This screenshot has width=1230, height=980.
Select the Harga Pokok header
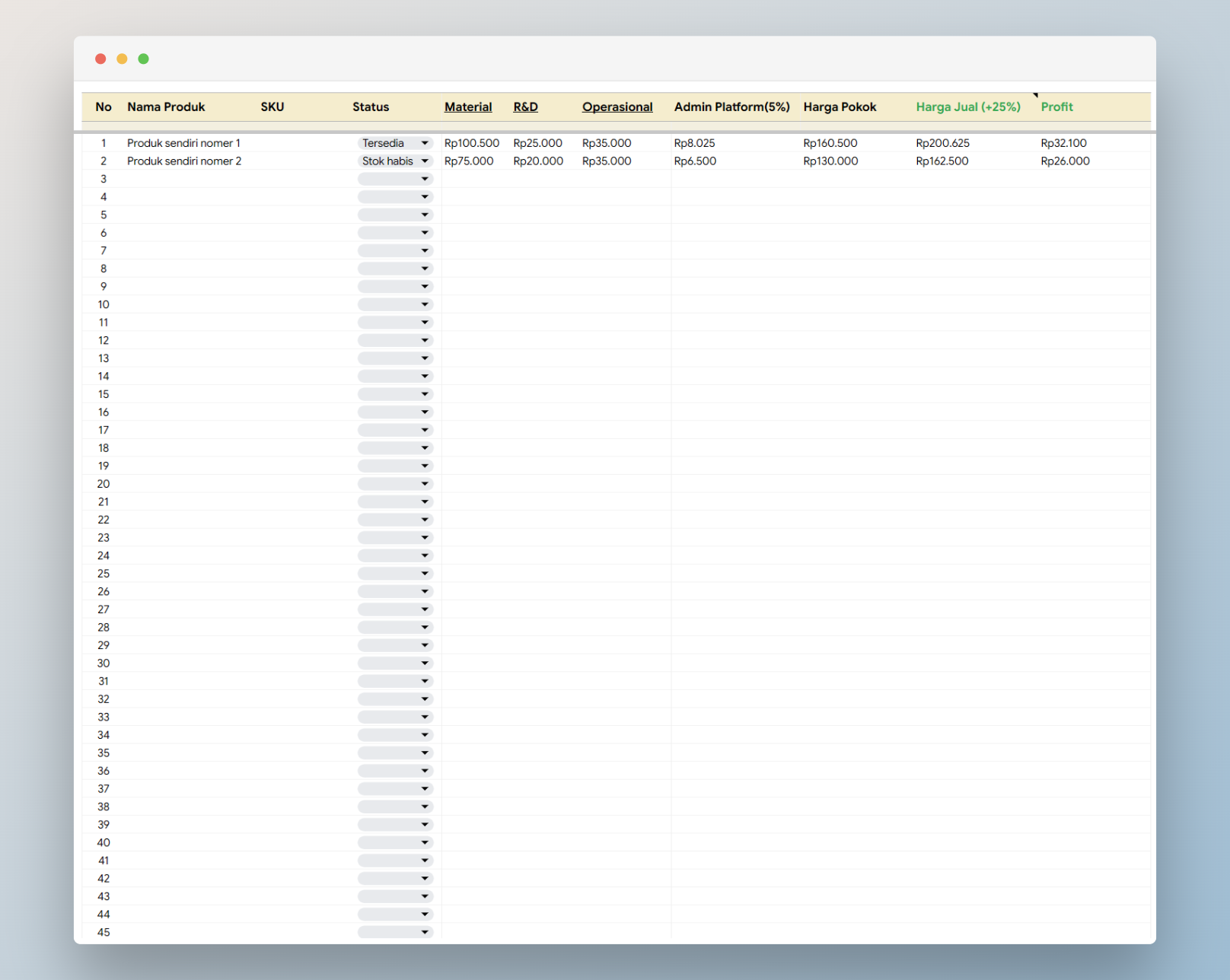point(840,107)
